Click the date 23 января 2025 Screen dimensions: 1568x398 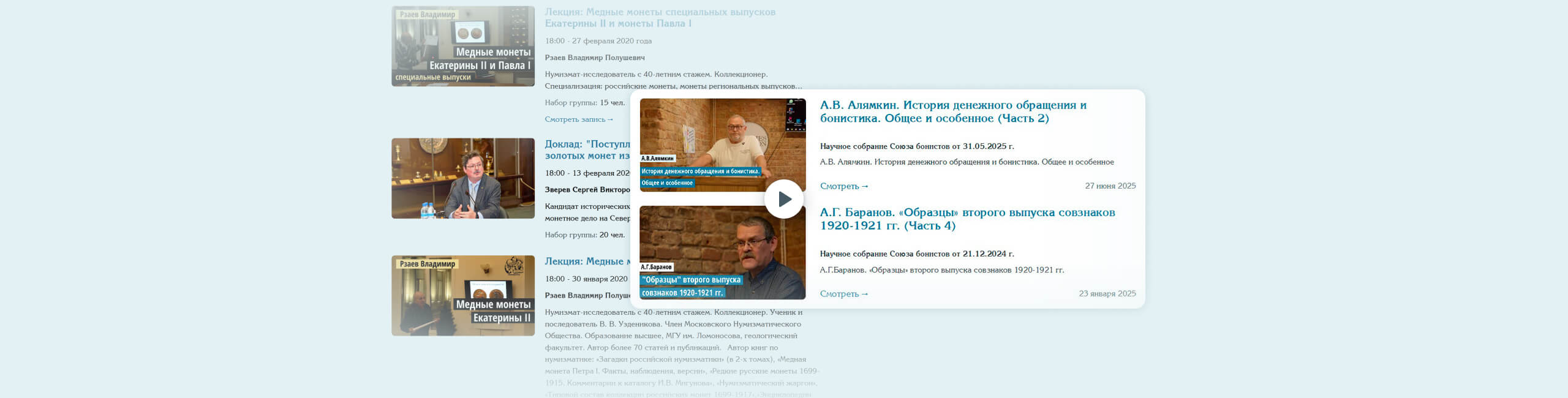tap(1107, 294)
